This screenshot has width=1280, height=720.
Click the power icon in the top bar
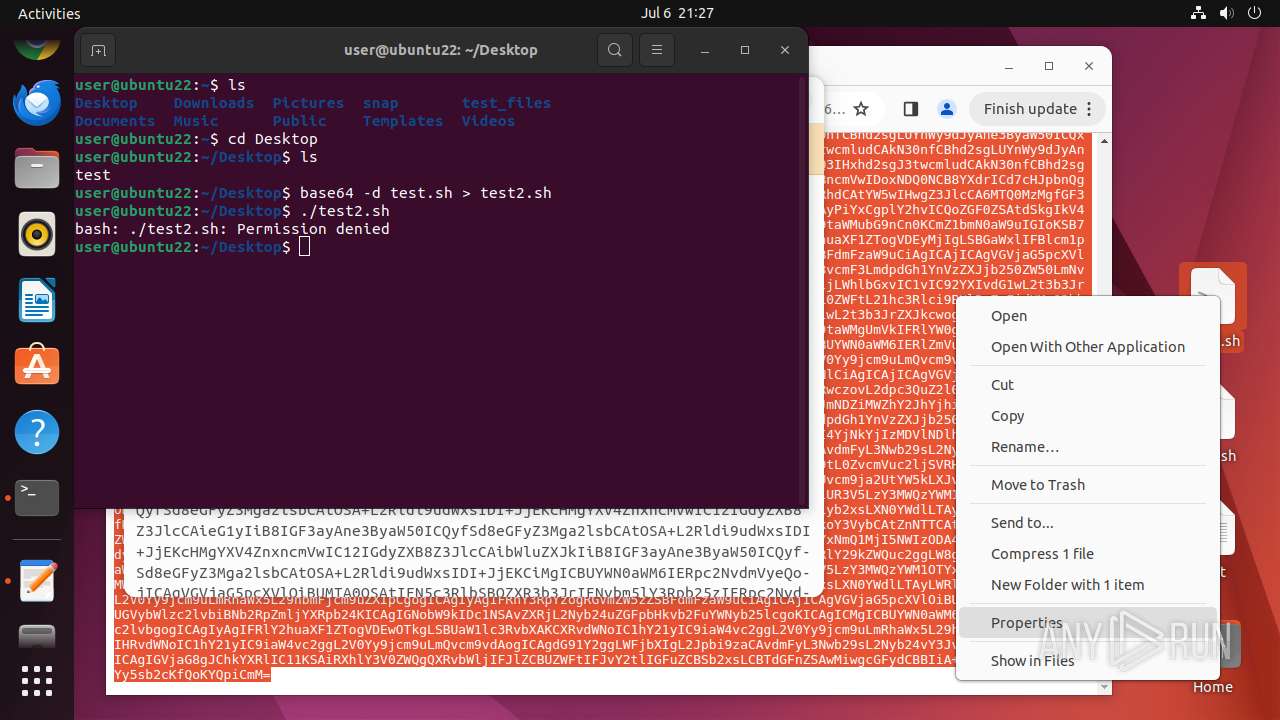coord(1255,13)
